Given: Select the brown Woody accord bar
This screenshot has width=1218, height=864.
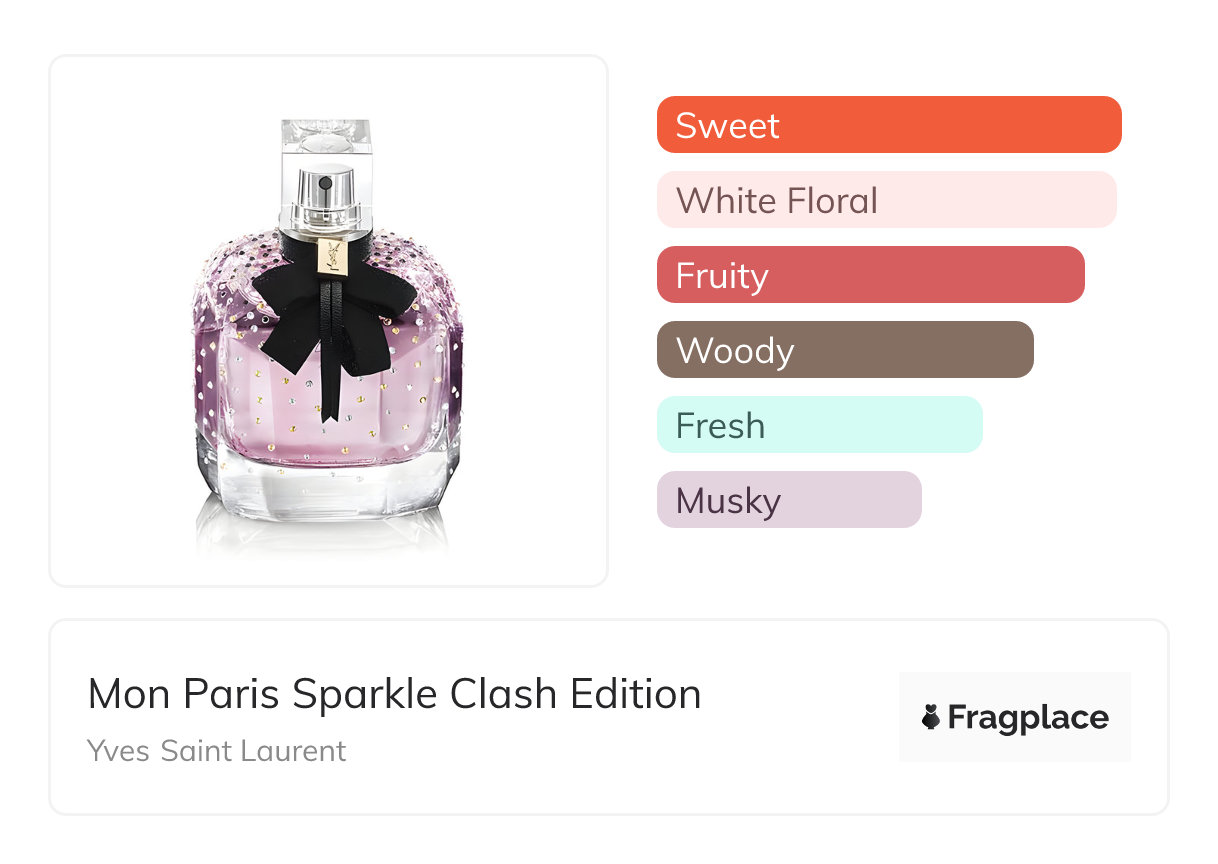Looking at the screenshot, I should pos(845,350).
